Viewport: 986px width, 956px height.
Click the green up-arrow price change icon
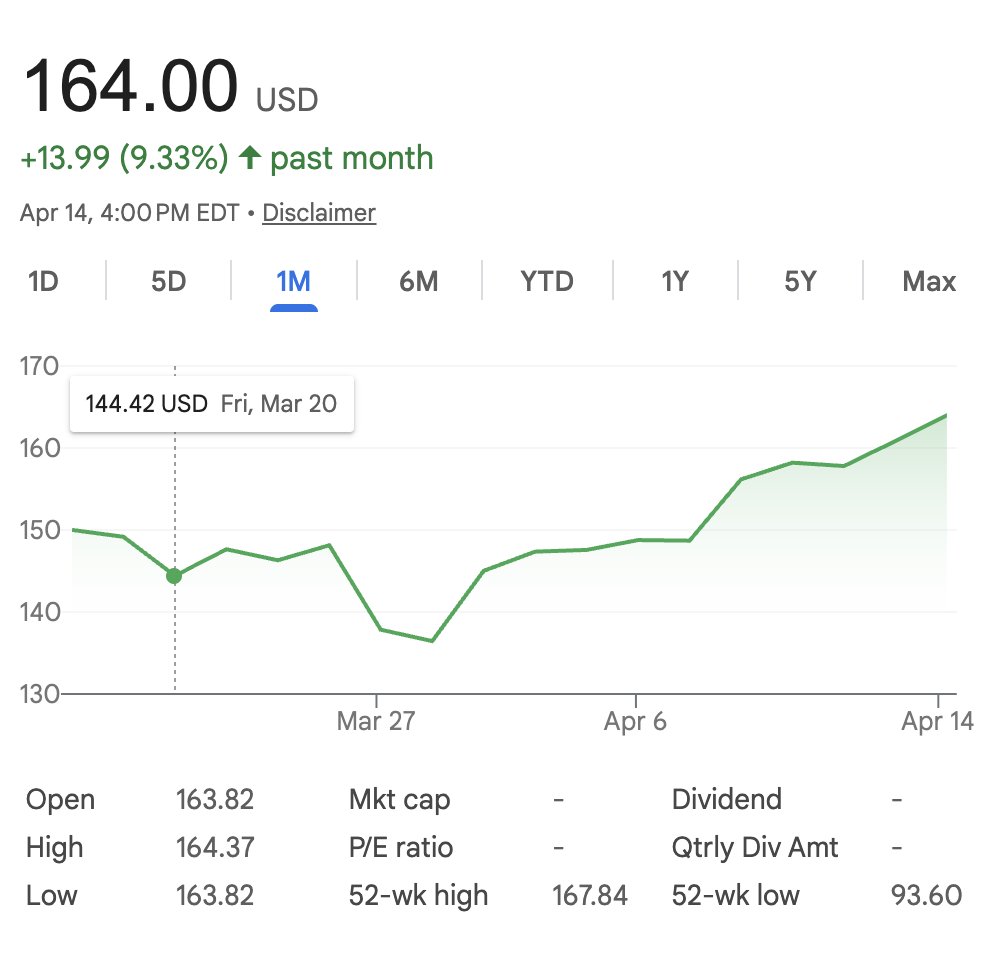pos(250,157)
